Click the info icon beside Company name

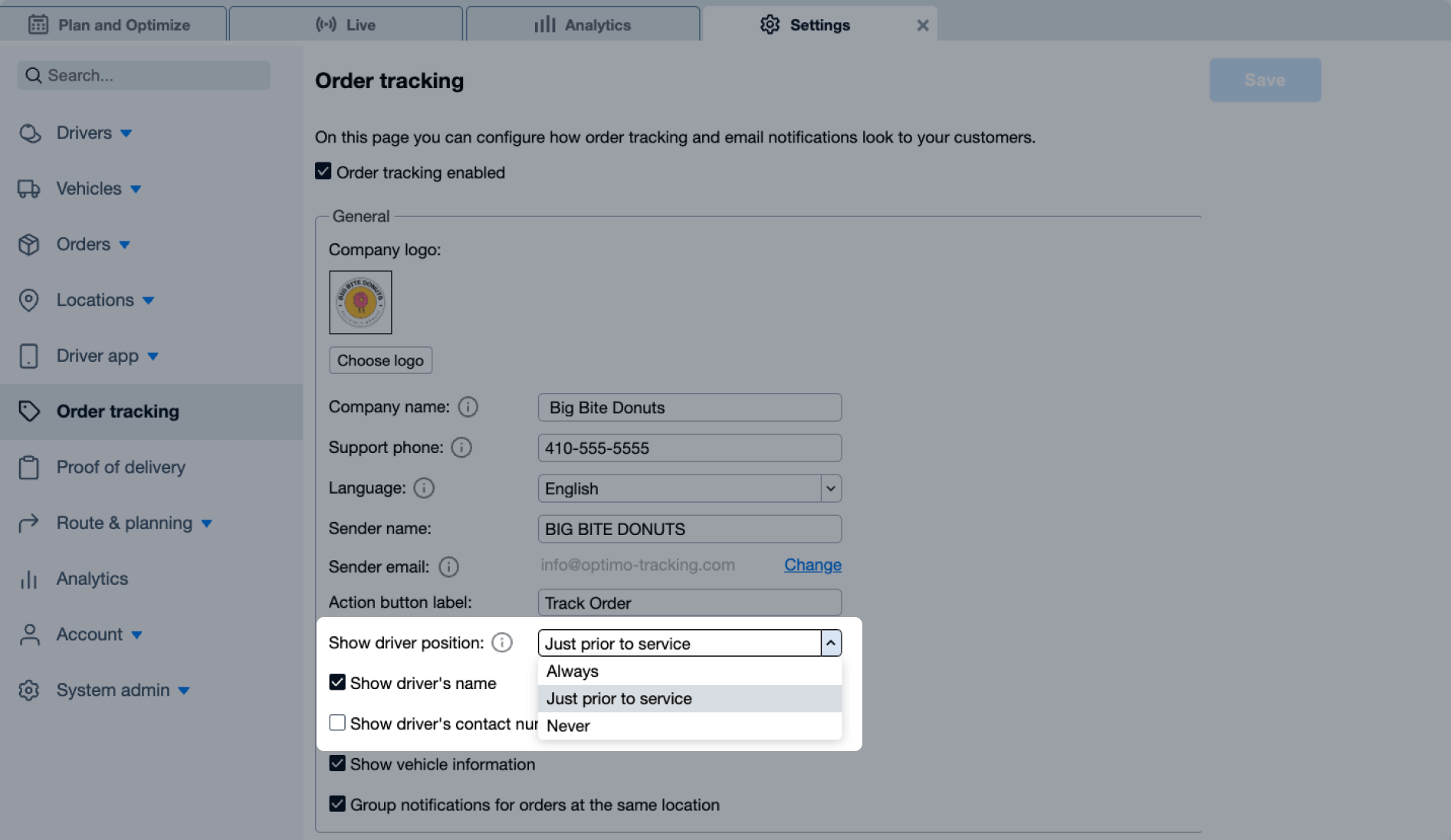(x=468, y=407)
